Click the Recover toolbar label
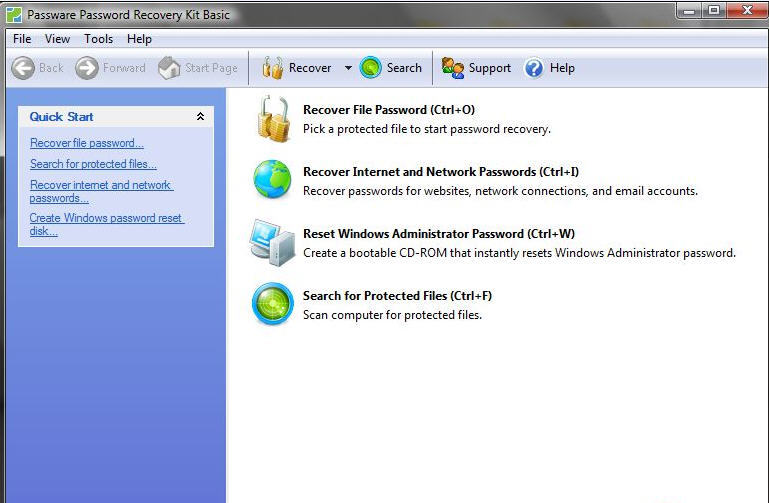Screen dimensions: 769x503 [x=310, y=68]
